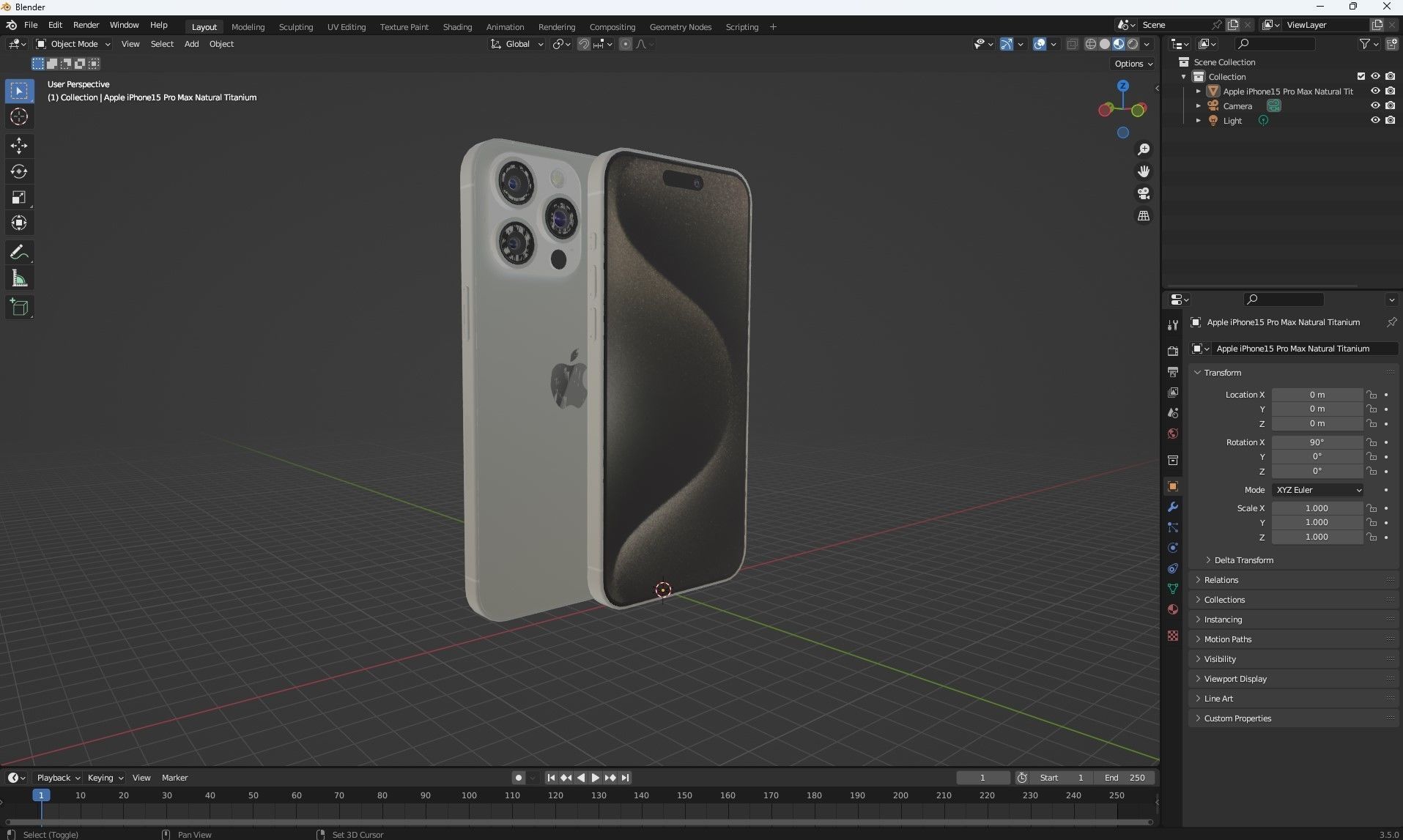Open the Particles properties tab

pos(1172,527)
